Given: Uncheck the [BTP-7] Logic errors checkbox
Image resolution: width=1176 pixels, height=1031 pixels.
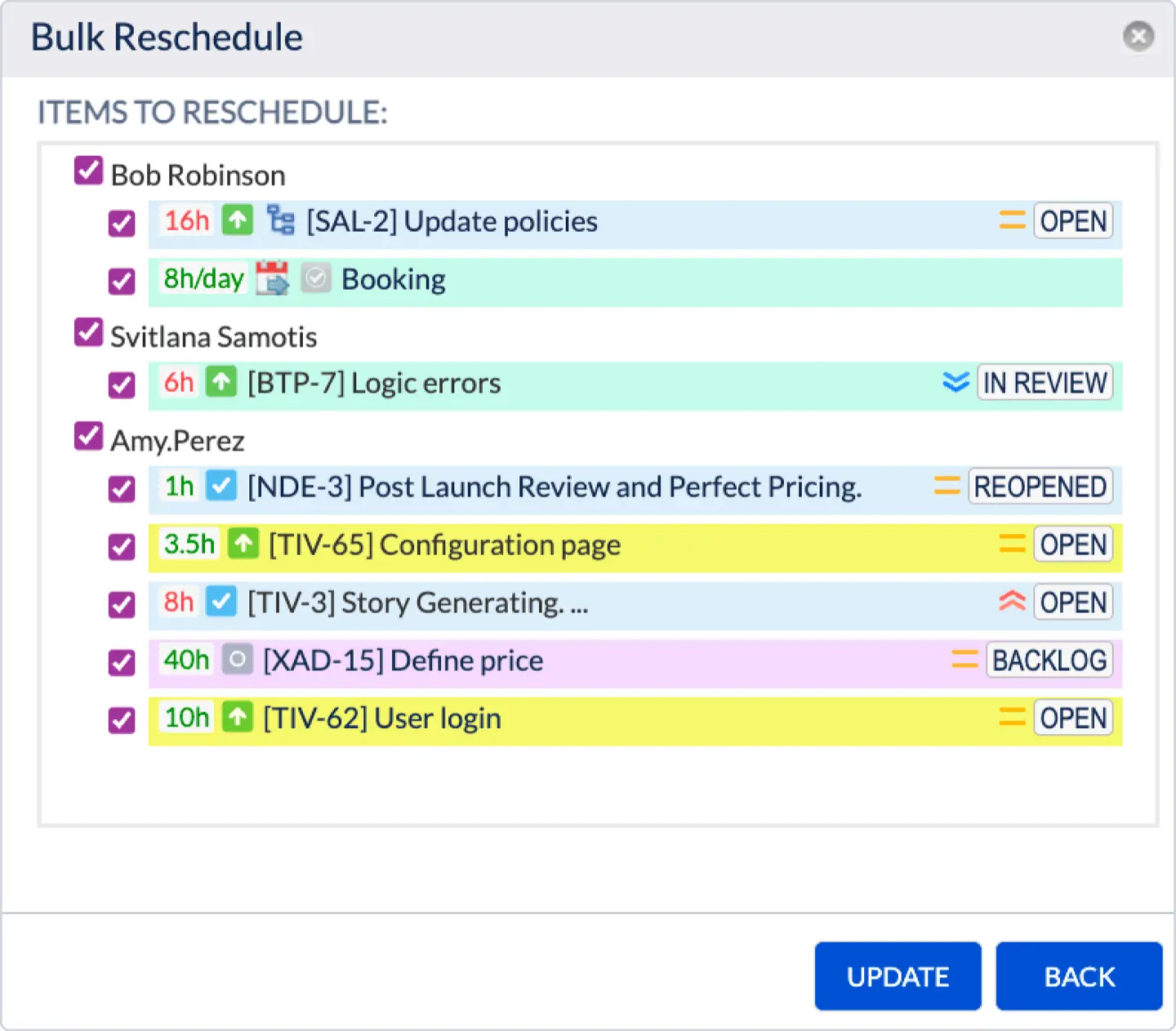Looking at the screenshot, I should click(122, 385).
